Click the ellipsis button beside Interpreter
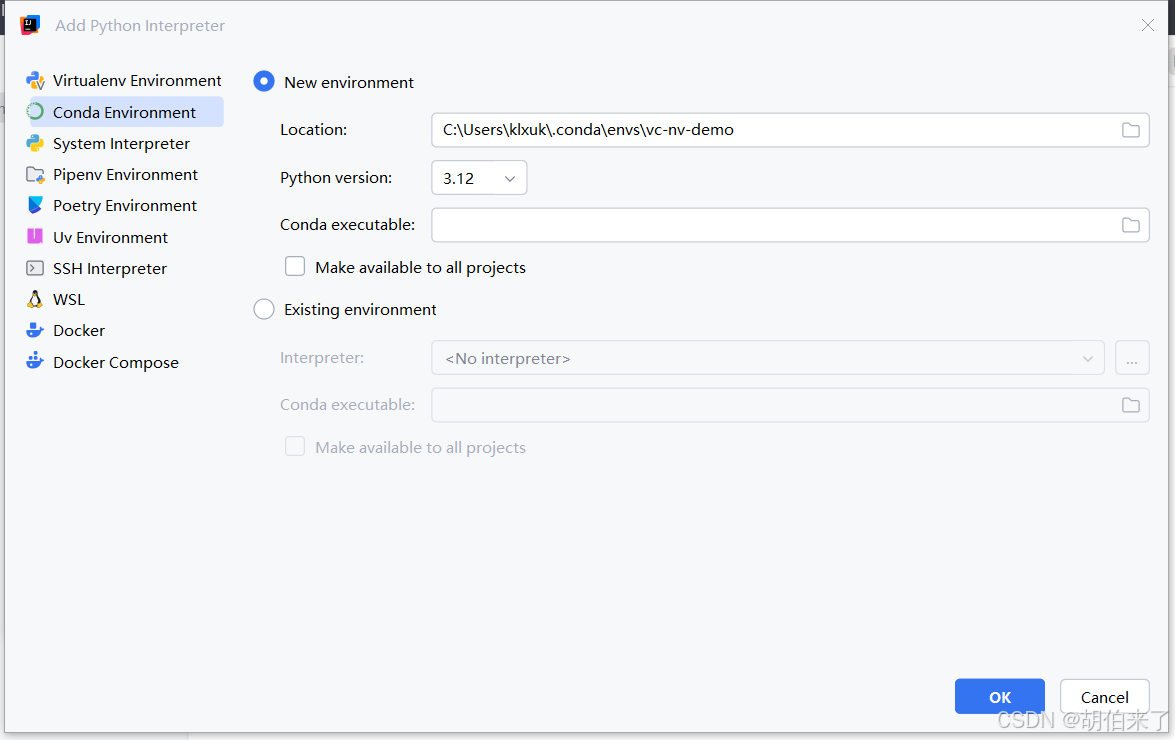The height and width of the screenshot is (740, 1175). (1132, 358)
